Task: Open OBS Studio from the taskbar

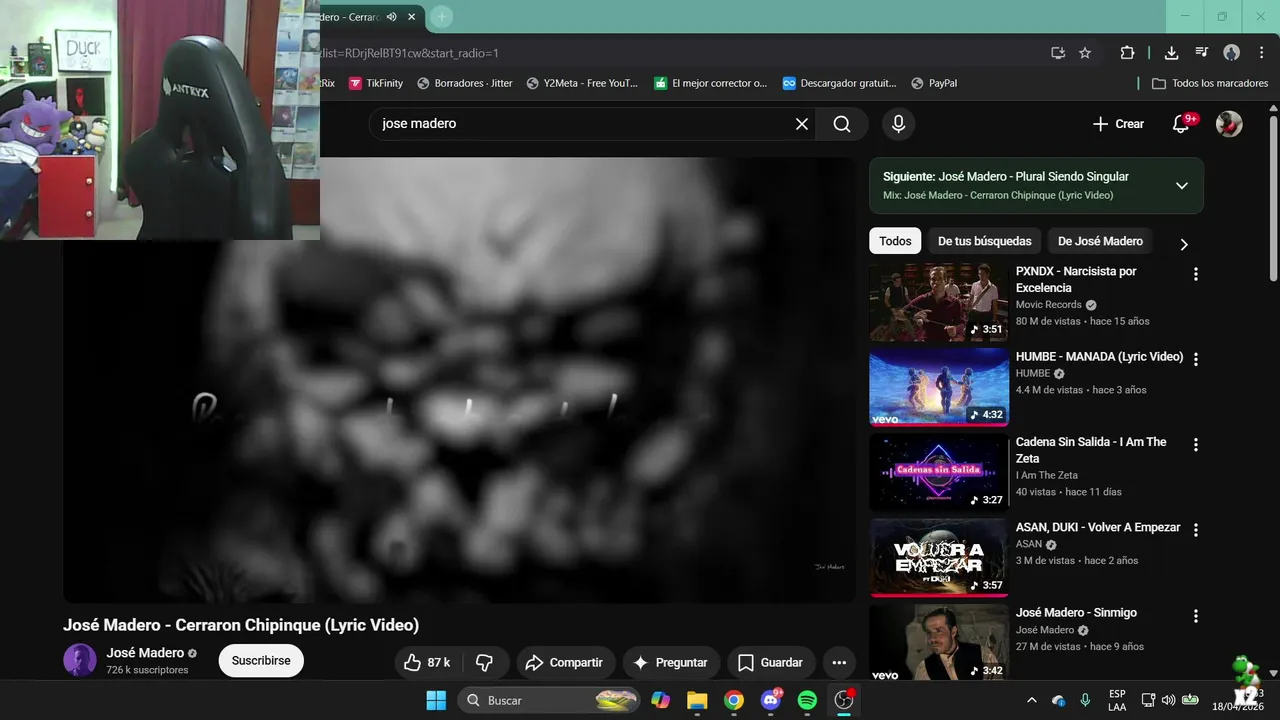Action: click(844, 700)
